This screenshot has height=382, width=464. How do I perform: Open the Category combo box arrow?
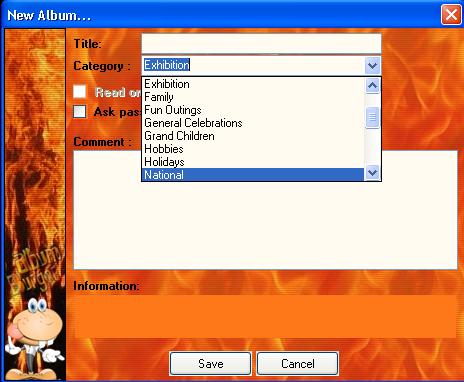372,65
